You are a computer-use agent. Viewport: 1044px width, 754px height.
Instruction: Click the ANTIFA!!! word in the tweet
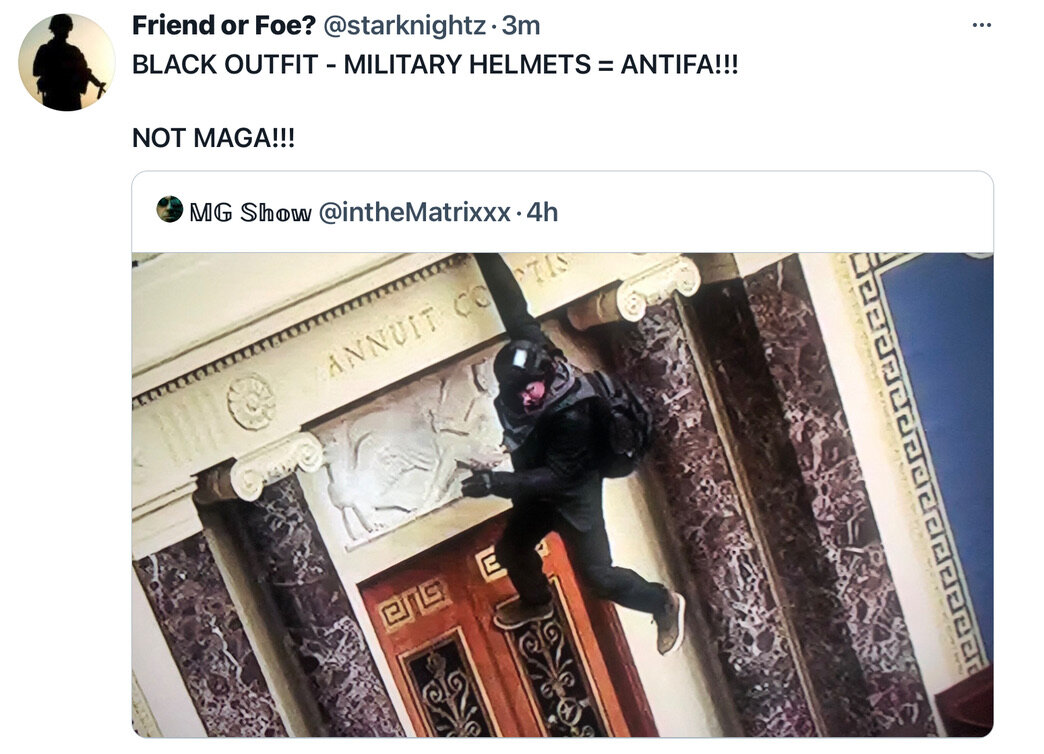(679, 65)
